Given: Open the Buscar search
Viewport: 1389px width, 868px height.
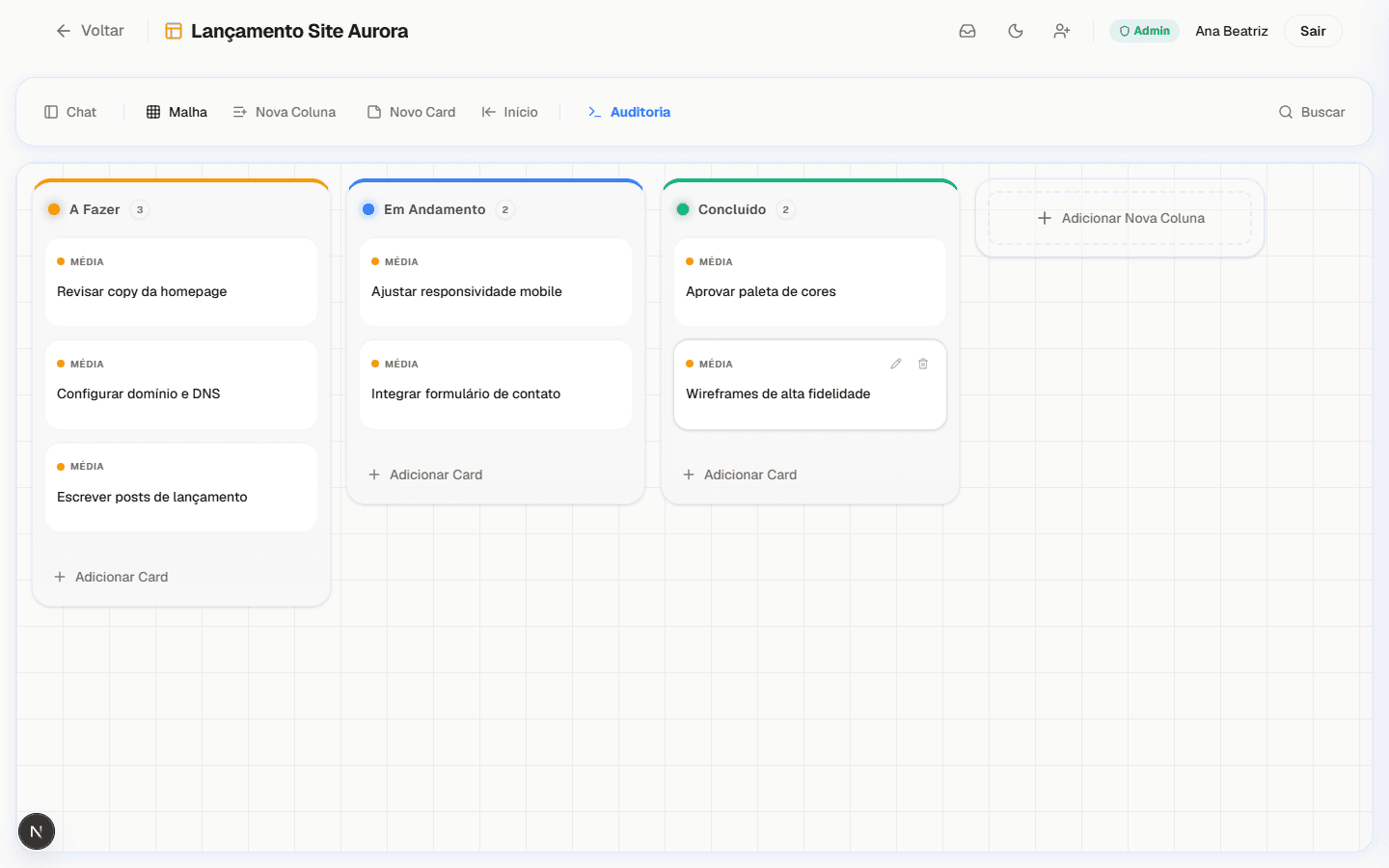Looking at the screenshot, I should coord(1312,112).
